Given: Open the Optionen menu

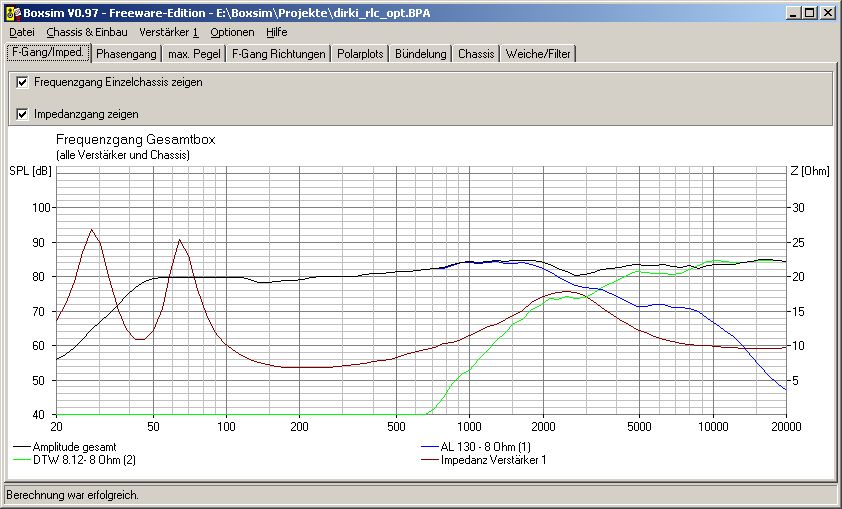Looking at the screenshot, I should pyautogui.click(x=232, y=32).
